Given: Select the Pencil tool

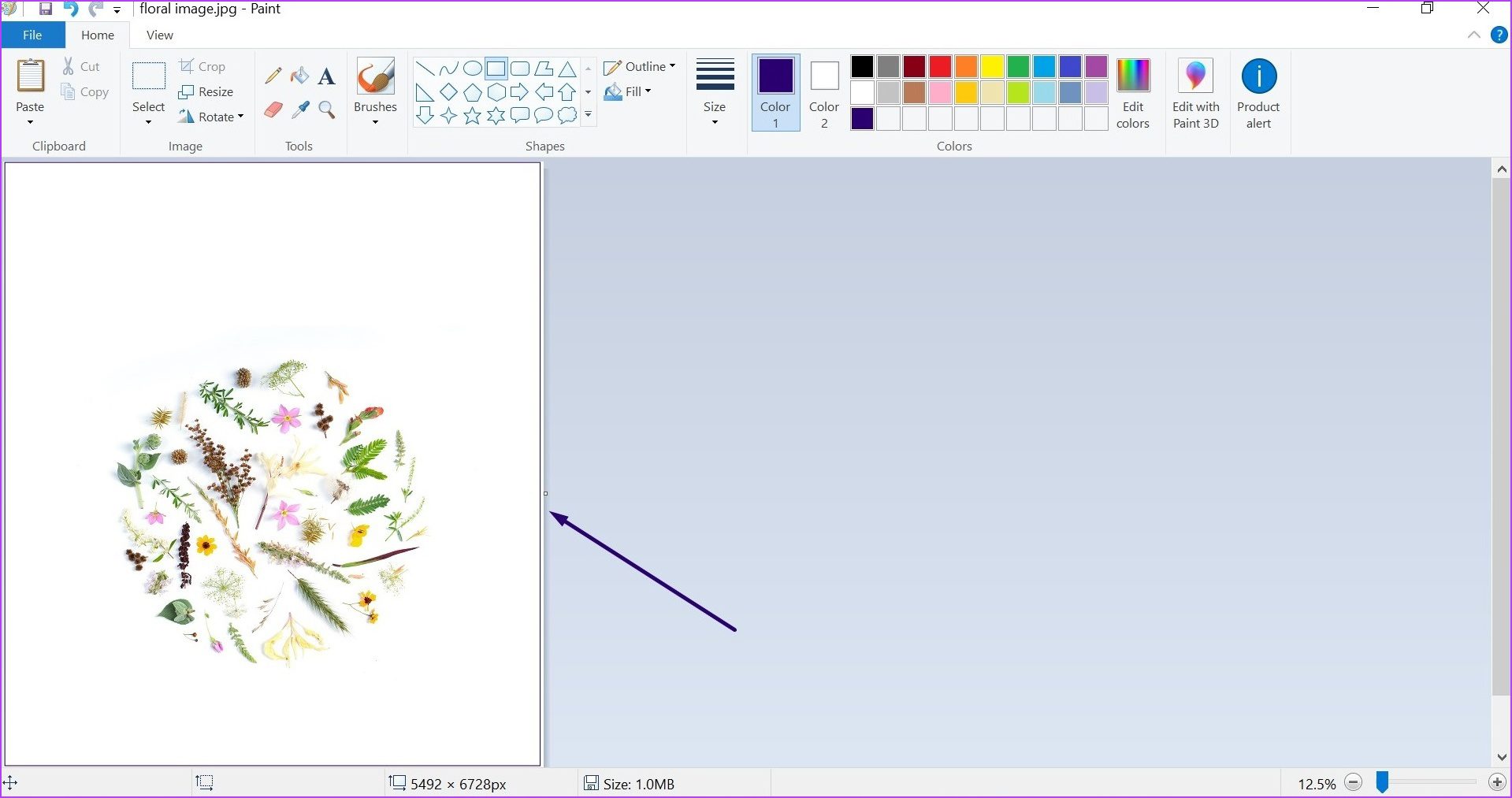Looking at the screenshot, I should 273,76.
